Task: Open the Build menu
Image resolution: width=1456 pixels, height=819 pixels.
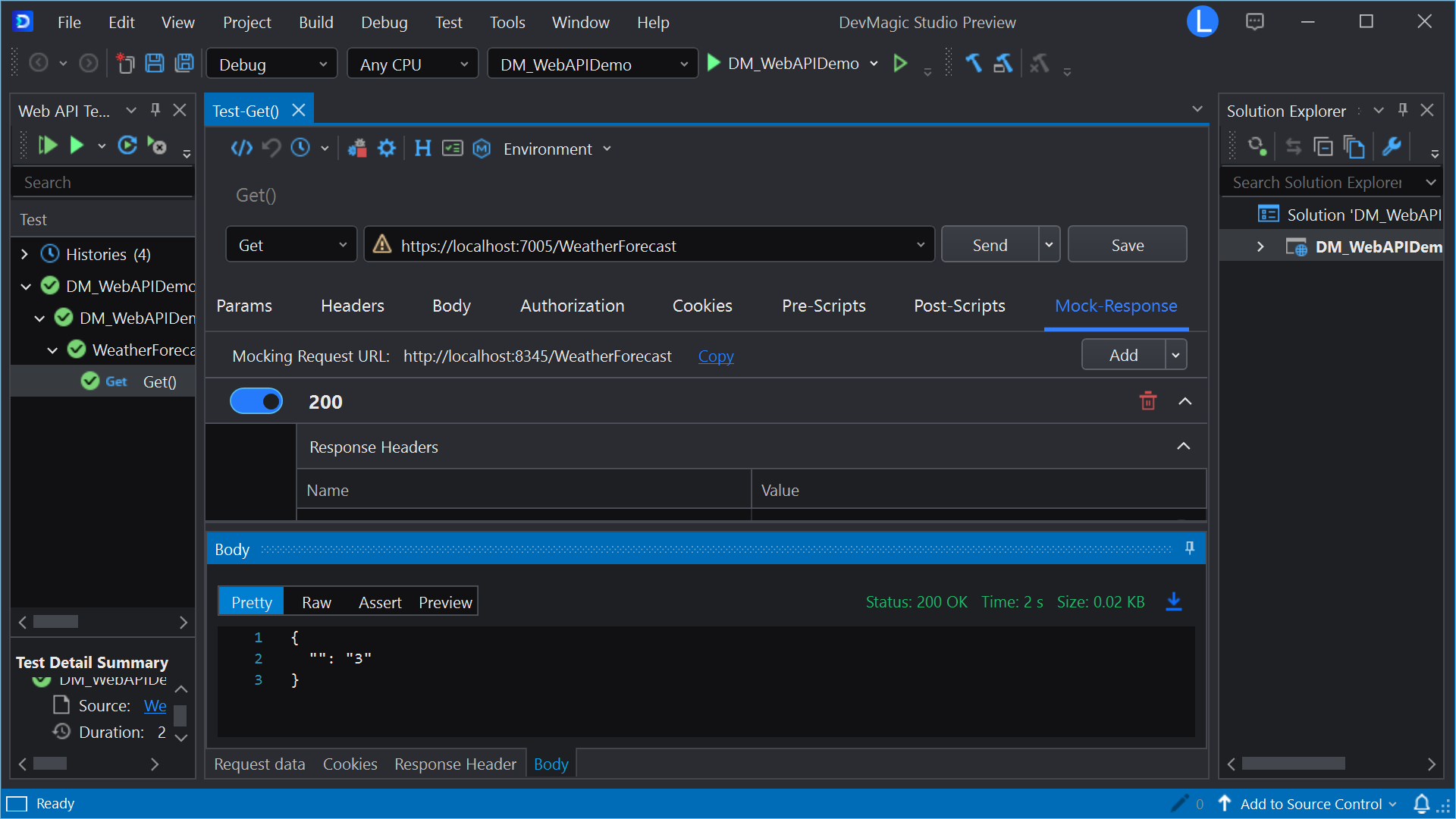Action: pos(315,22)
